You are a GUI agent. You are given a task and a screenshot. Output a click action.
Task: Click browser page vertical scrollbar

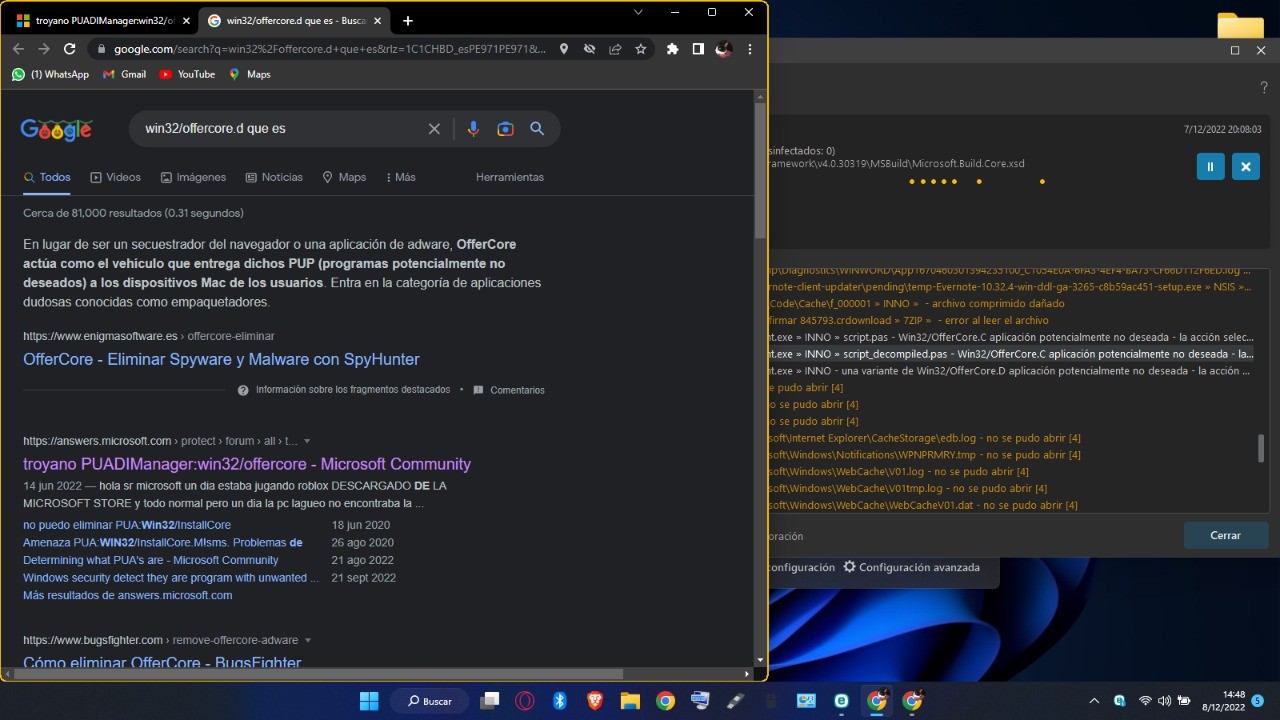[760, 170]
